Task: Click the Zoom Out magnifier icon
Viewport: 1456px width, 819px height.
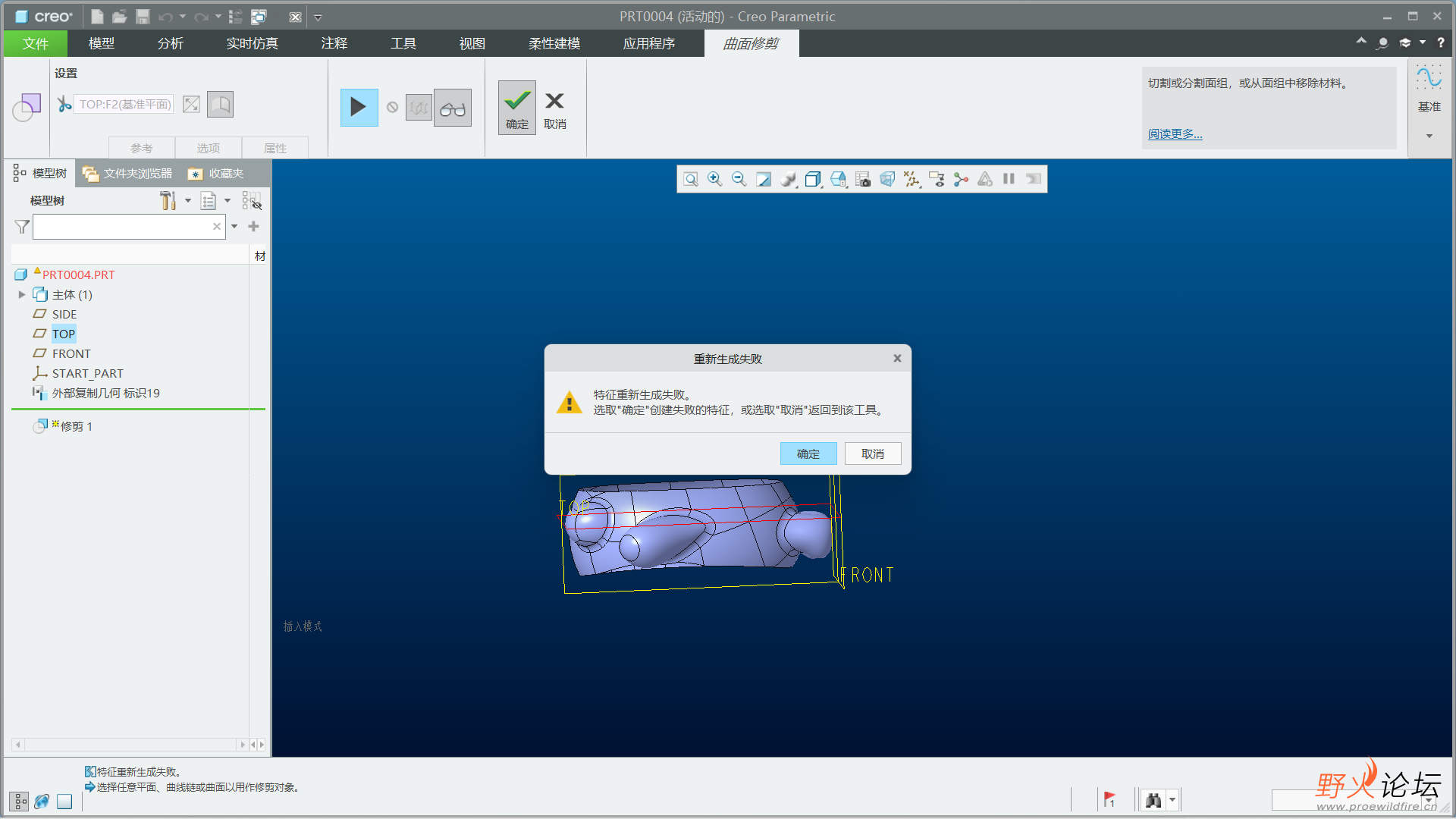Action: 739,179
